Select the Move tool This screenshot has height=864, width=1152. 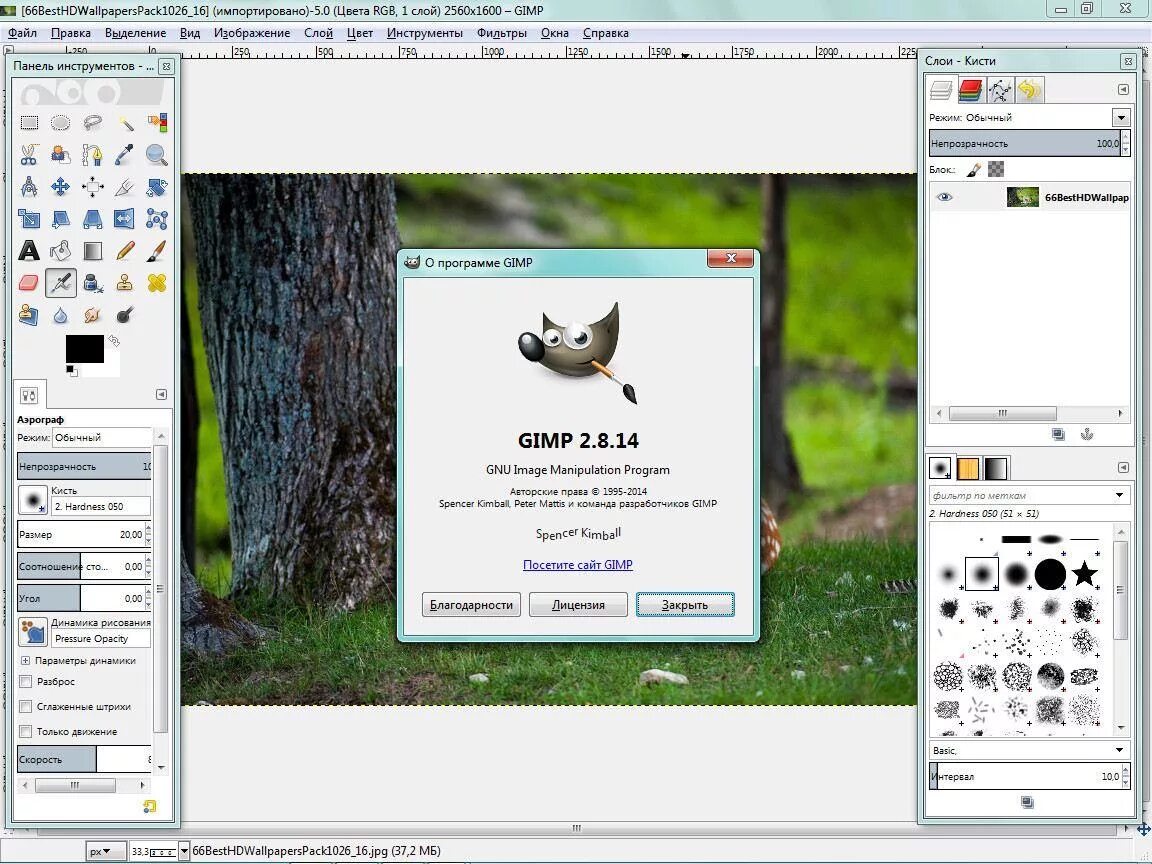pos(61,187)
